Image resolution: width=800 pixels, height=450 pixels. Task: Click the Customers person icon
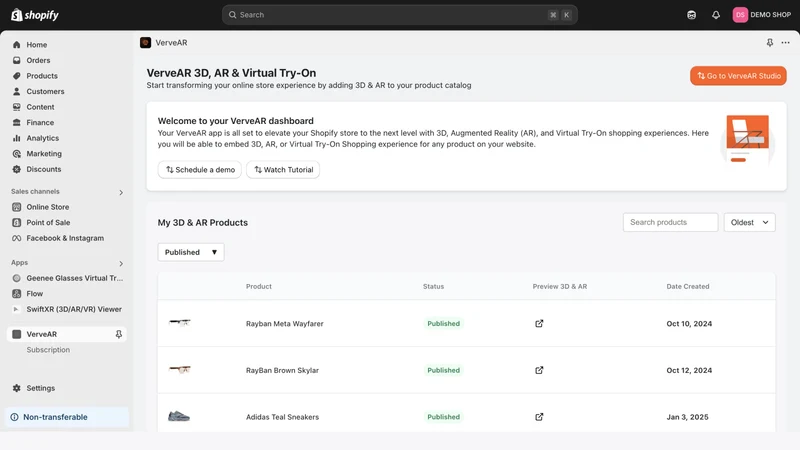pyautogui.click(x=17, y=91)
